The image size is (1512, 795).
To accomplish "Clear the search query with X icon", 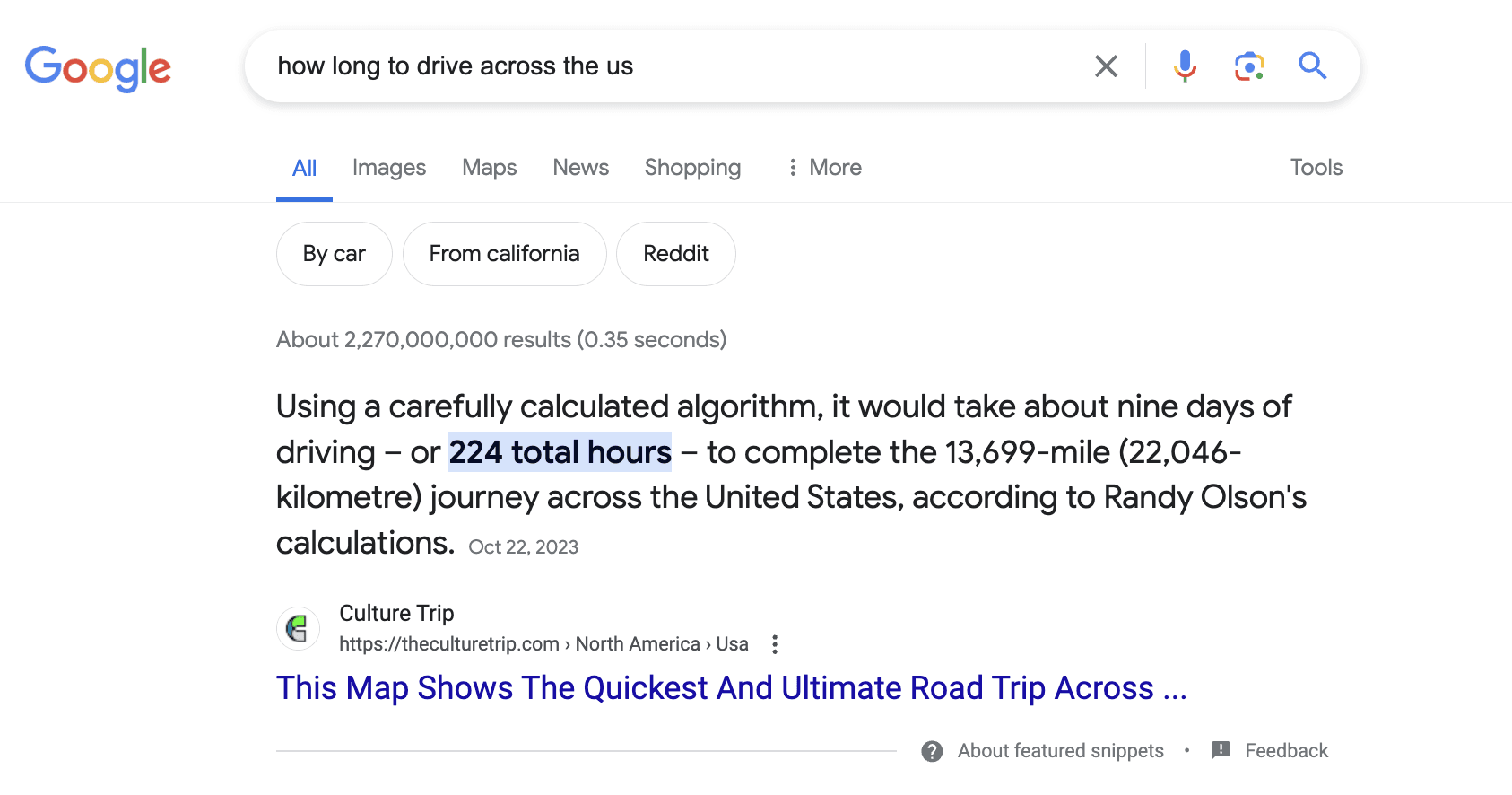I will pos(1106,66).
